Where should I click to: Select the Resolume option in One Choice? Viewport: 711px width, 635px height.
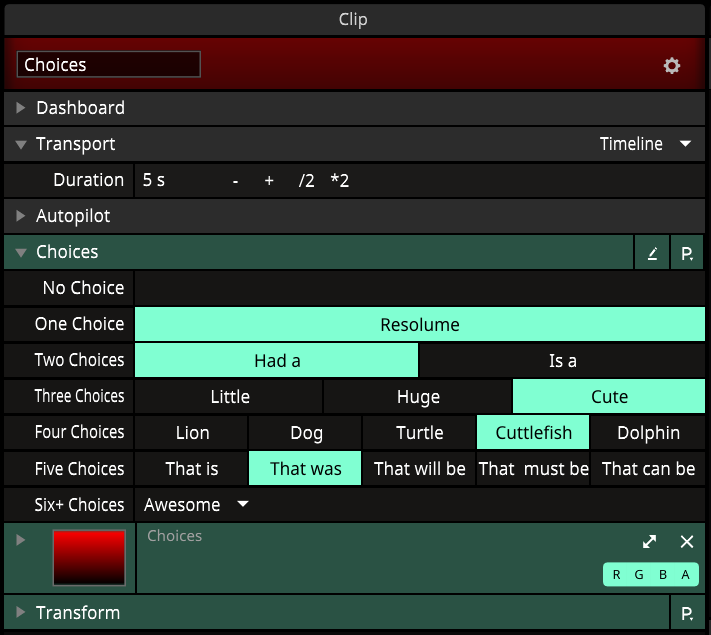point(420,324)
